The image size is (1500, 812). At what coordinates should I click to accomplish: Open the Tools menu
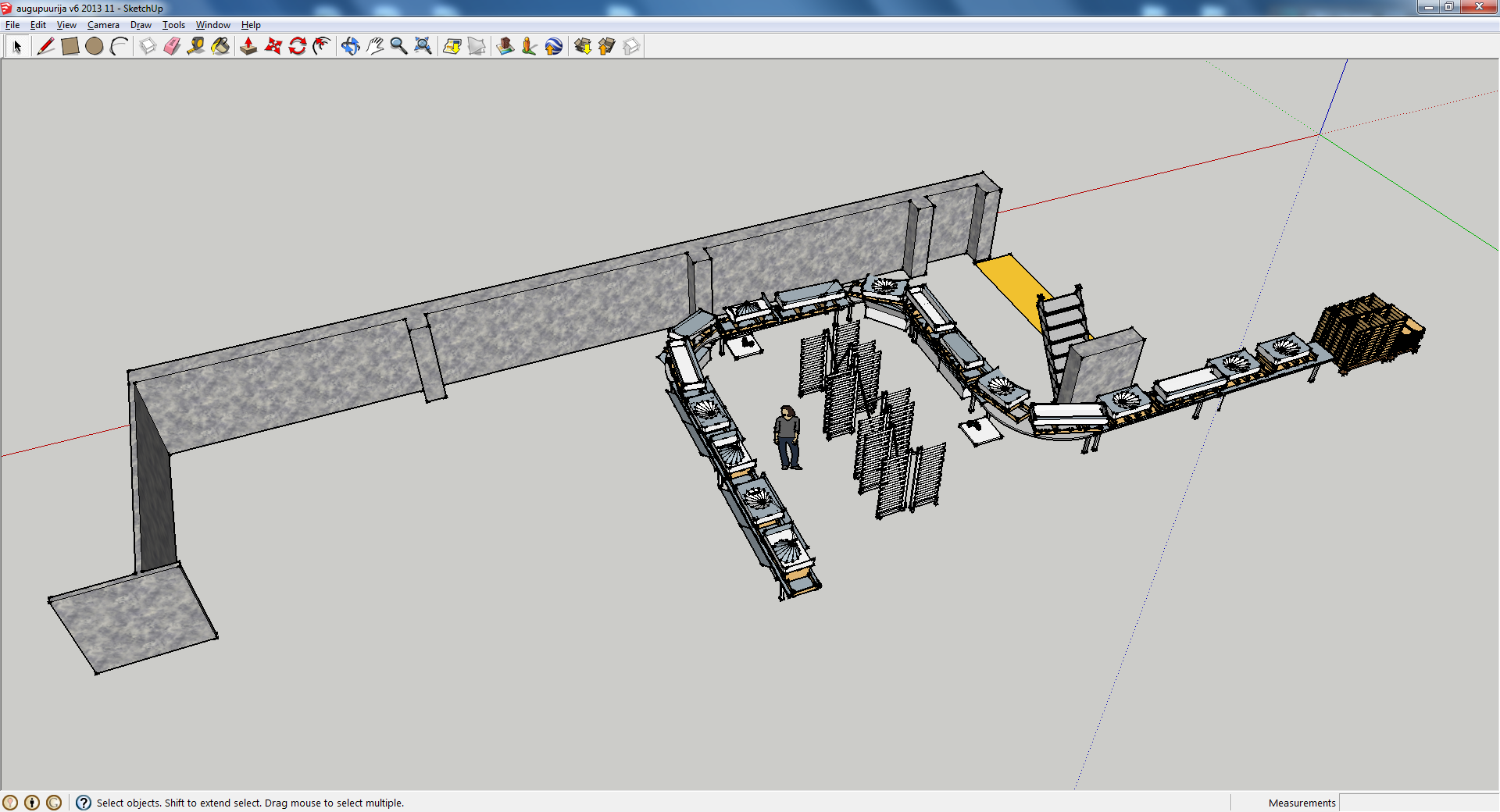click(x=173, y=25)
